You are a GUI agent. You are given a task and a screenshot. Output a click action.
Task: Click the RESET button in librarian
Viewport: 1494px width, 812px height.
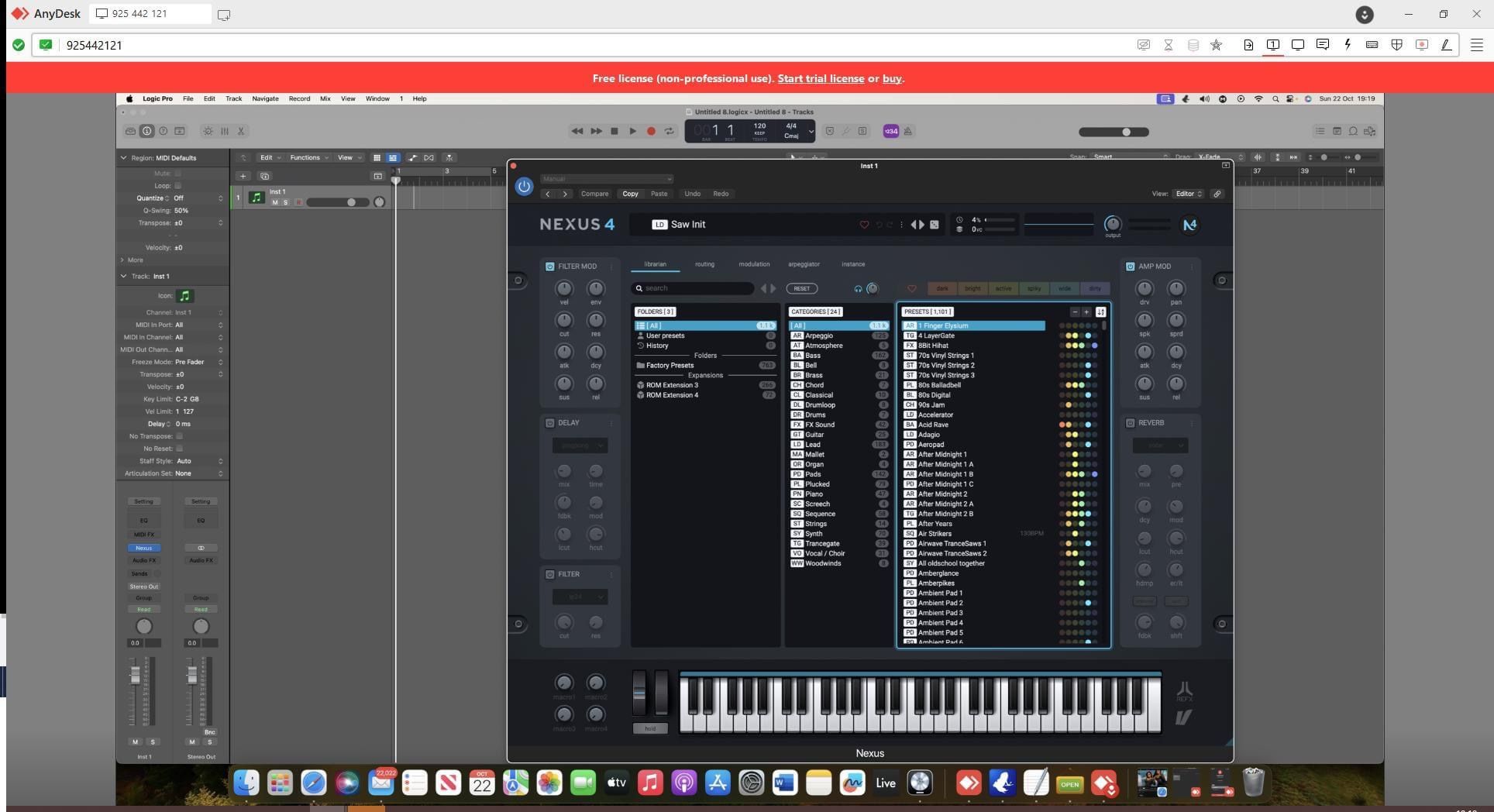[x=801, y=288]
